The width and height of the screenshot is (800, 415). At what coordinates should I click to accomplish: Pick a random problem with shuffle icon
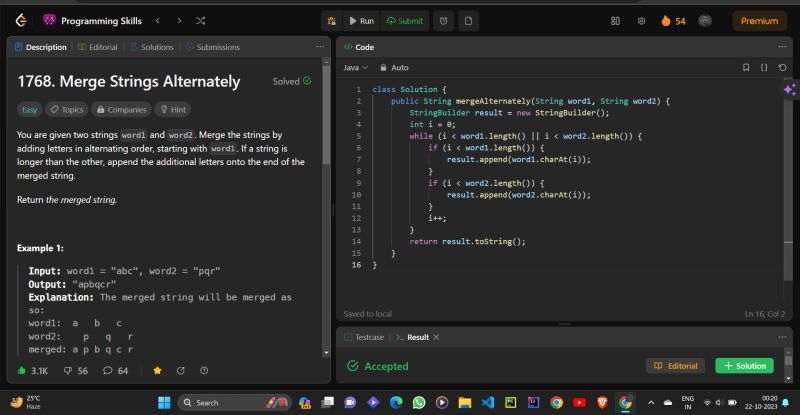[x=201, y=20]
